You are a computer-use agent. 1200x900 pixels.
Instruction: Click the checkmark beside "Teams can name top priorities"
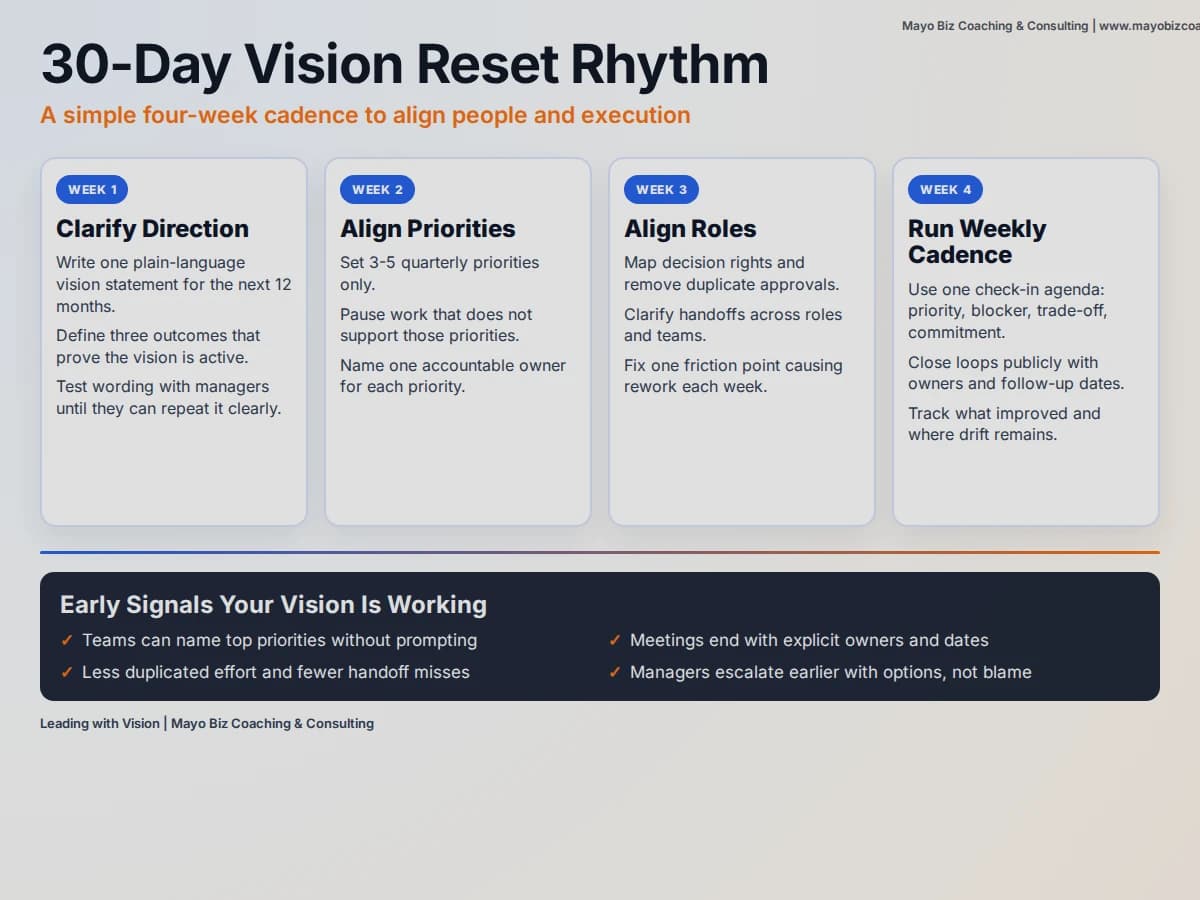68,640
